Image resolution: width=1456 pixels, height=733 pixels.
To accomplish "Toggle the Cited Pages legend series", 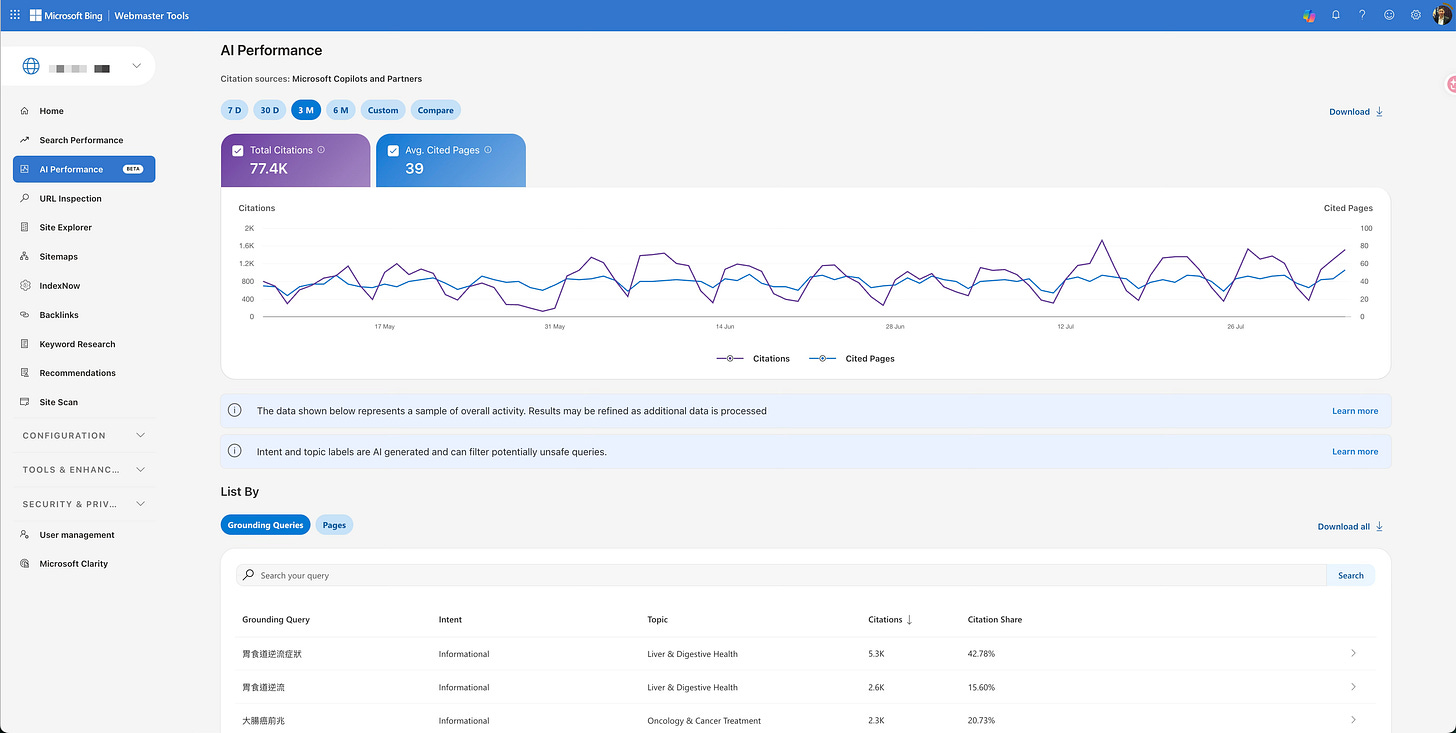I will [x=851, y=358].
